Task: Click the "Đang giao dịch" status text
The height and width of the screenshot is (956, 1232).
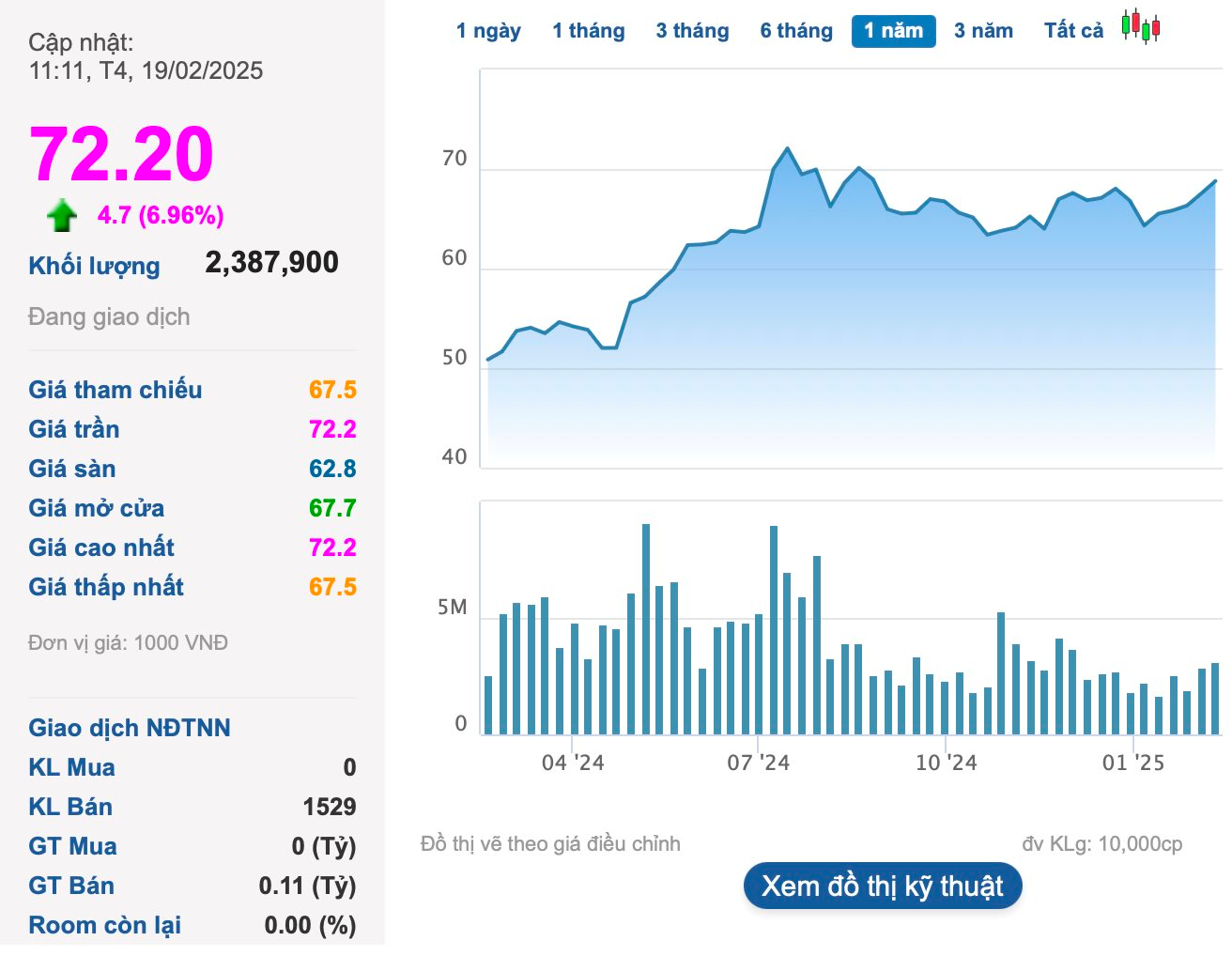Action: 109,316
